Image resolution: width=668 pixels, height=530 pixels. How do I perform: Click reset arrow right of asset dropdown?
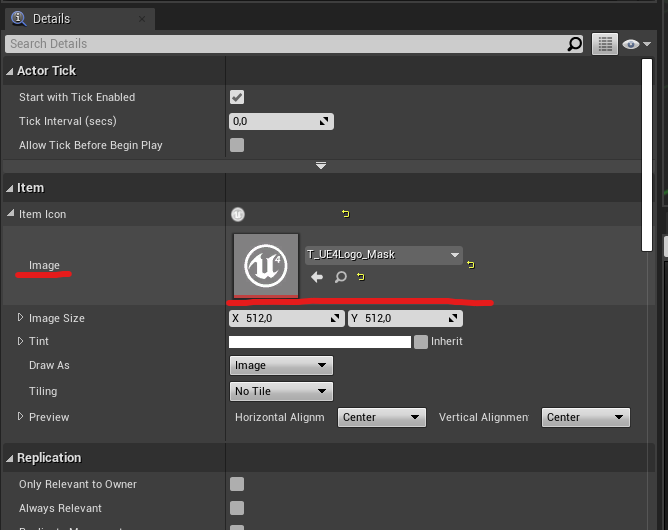pyautogui.click(x=470, y=265)
